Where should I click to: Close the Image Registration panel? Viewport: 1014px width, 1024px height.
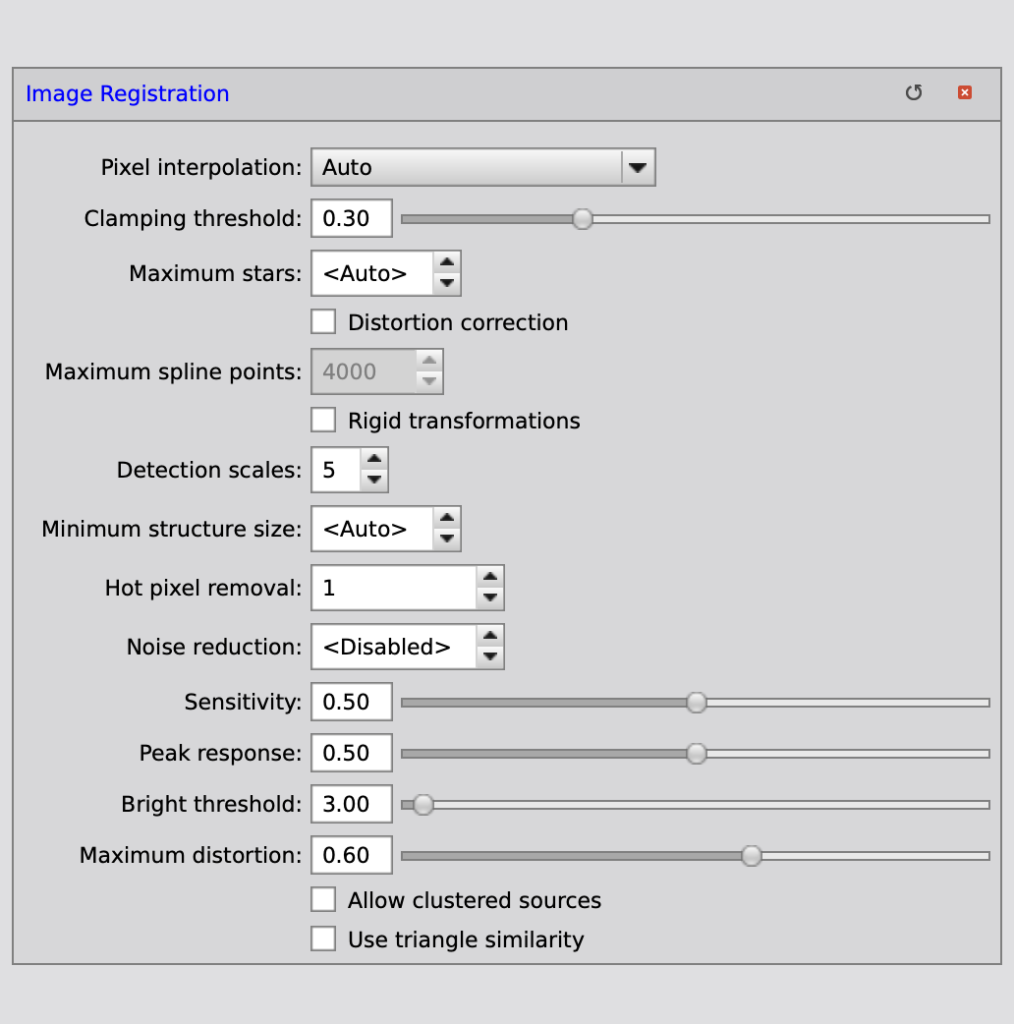point(964,93)
